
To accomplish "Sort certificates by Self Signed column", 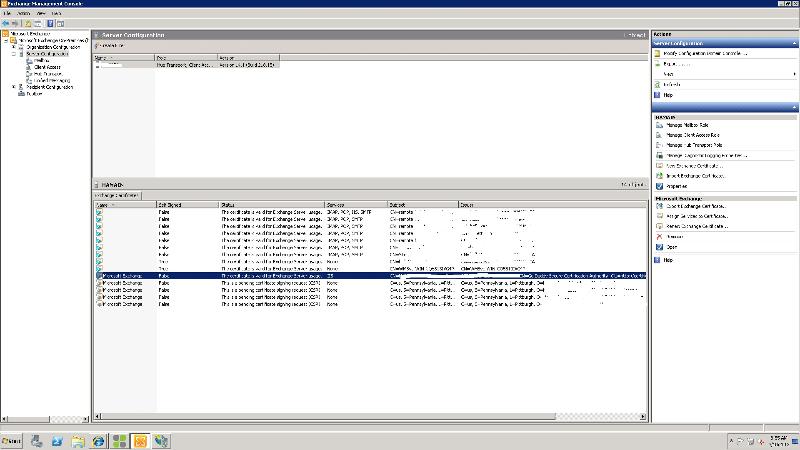I will (187, 205).
